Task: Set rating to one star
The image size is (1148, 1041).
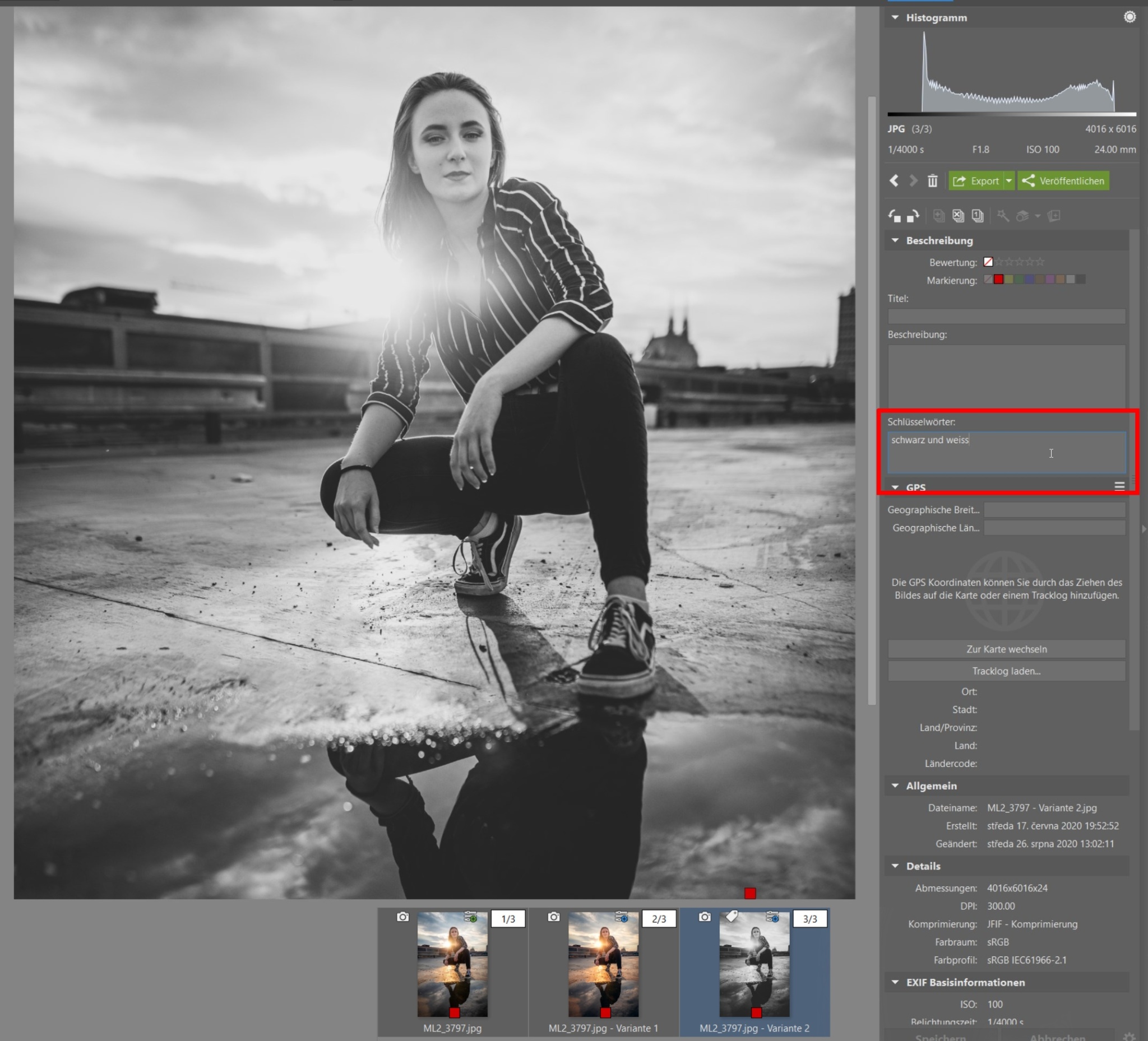Action: click(999, 262)
